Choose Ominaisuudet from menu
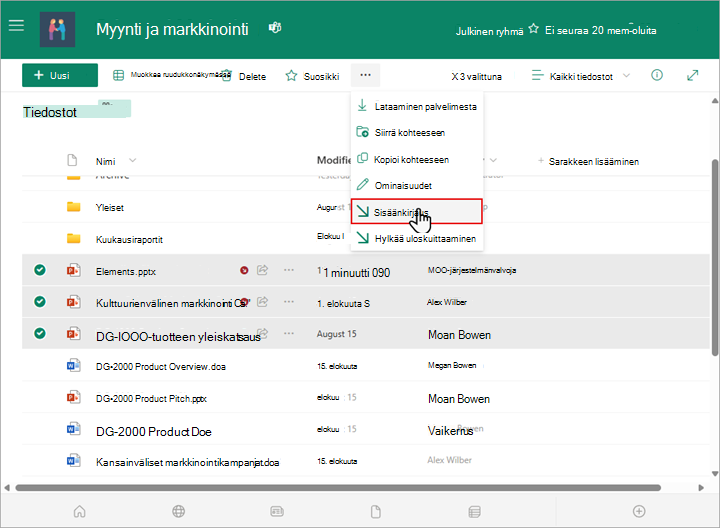Image resolution: width=720 pixels, height=528 pixels. 417,185
